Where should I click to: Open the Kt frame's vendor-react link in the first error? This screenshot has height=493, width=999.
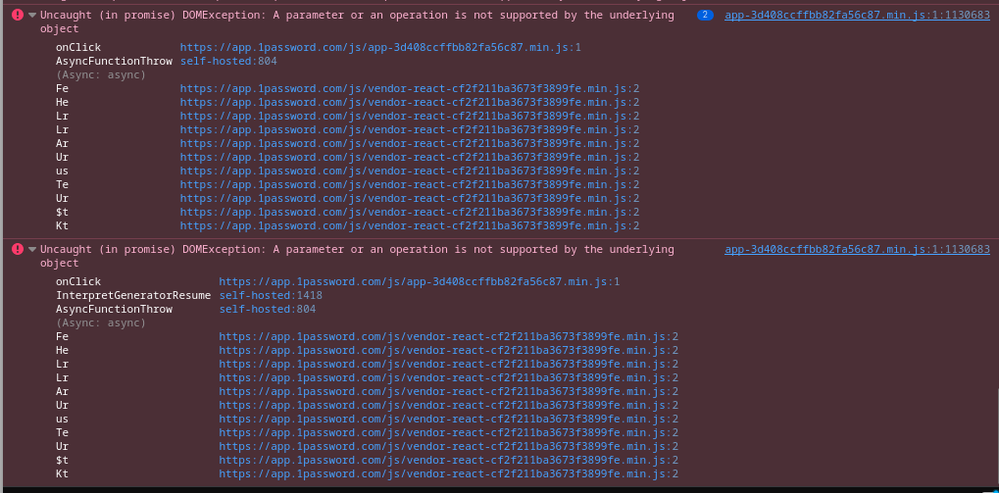pyautogui.click(x=409, y=226)
